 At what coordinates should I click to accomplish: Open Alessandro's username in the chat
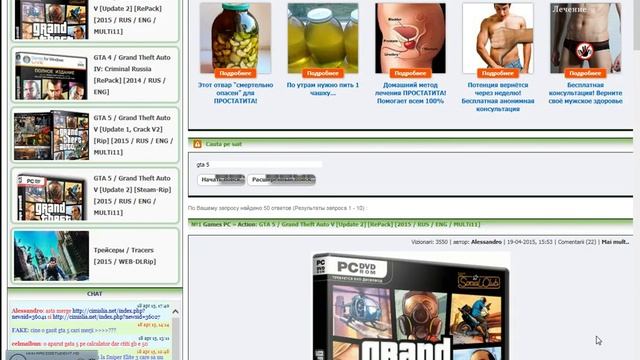pos(27,311)
